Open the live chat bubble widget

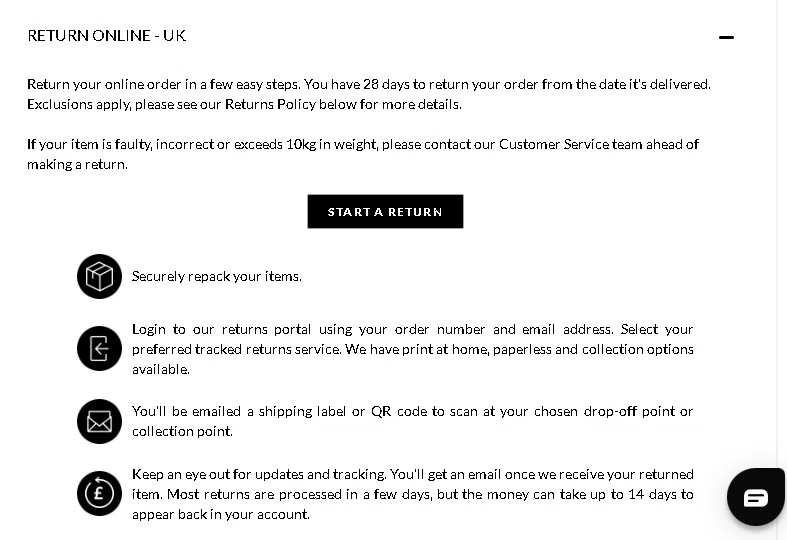point(755,497)
